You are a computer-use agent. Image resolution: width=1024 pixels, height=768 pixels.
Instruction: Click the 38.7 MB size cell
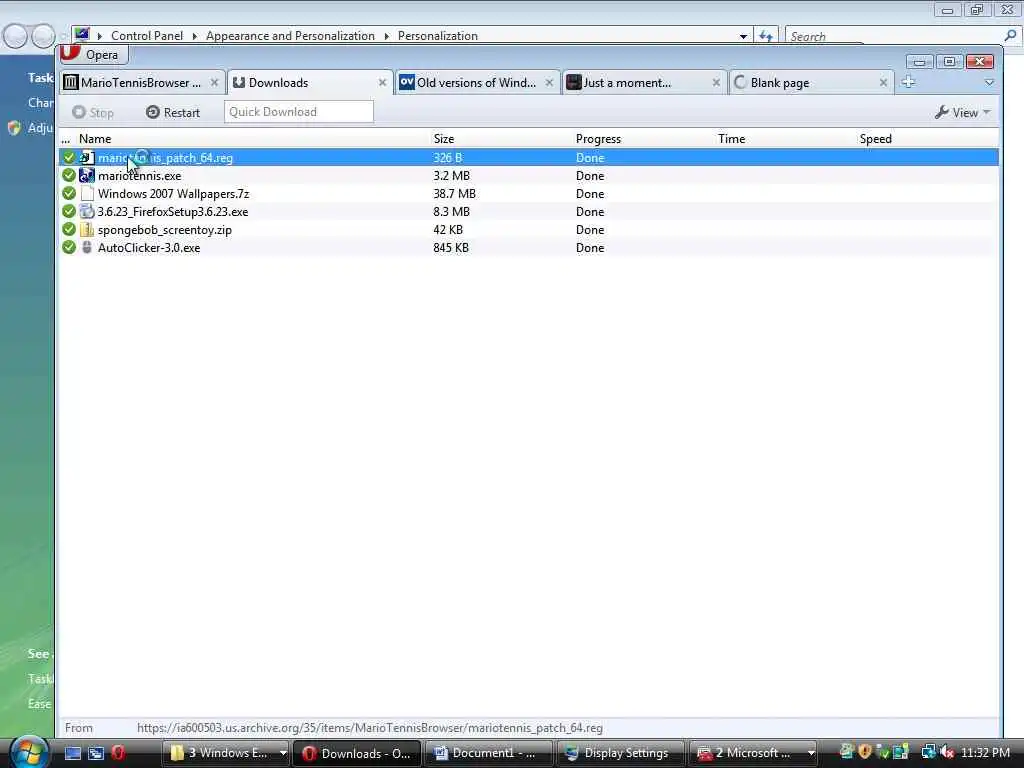[455, 194]
